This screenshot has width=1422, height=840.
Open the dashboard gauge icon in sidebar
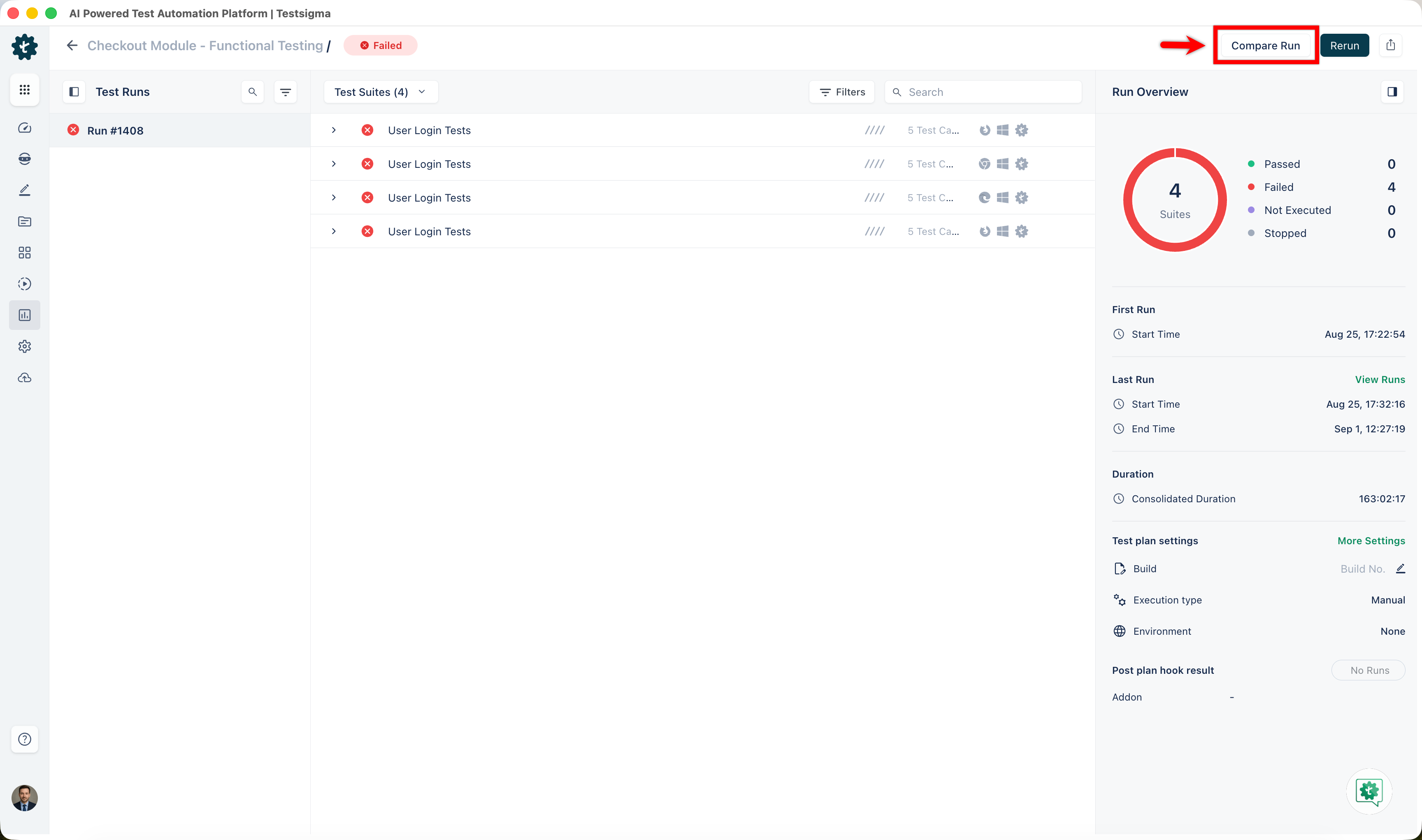pyautogui.click(x=24, y=128)
